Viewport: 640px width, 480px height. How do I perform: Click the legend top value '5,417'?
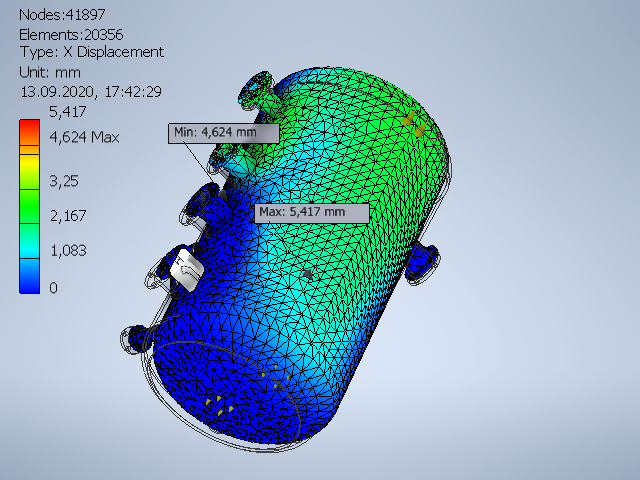(68, 112)
